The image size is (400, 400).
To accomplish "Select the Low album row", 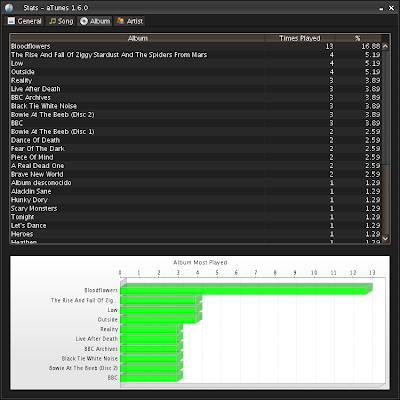I will pos(196,63).
